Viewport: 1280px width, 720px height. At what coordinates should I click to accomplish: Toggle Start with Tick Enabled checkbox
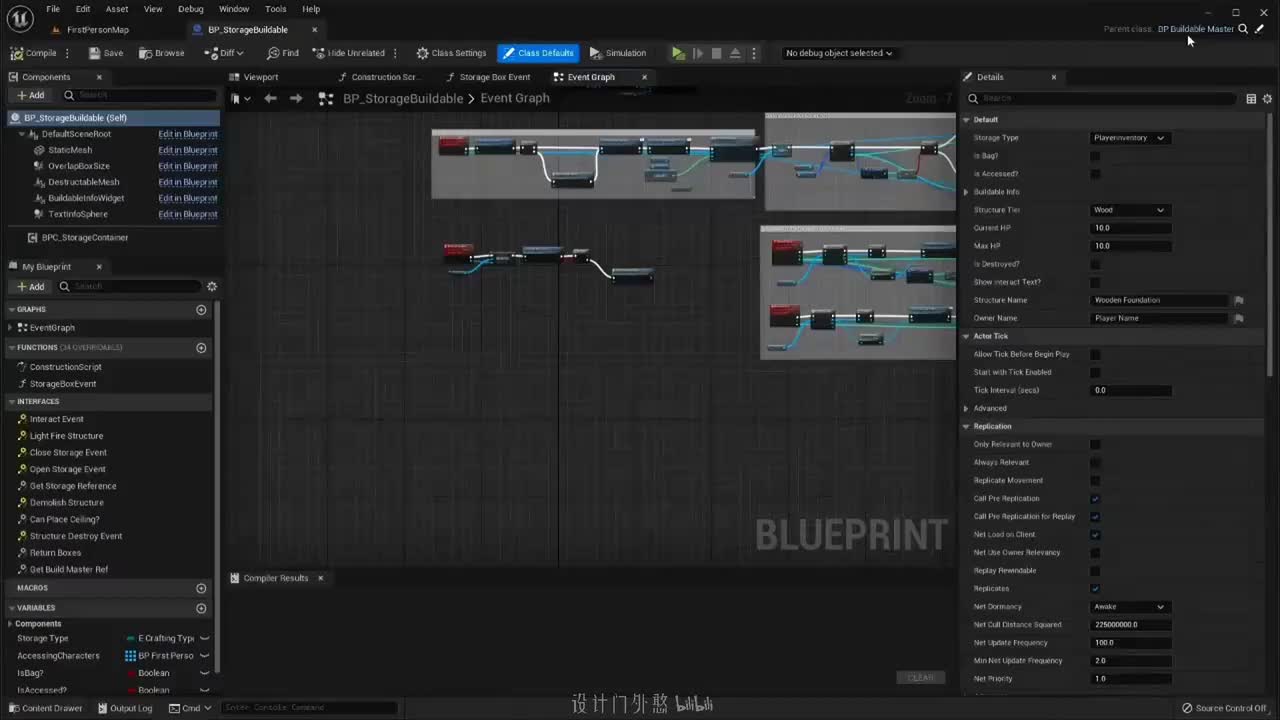tap(1095, 372)
